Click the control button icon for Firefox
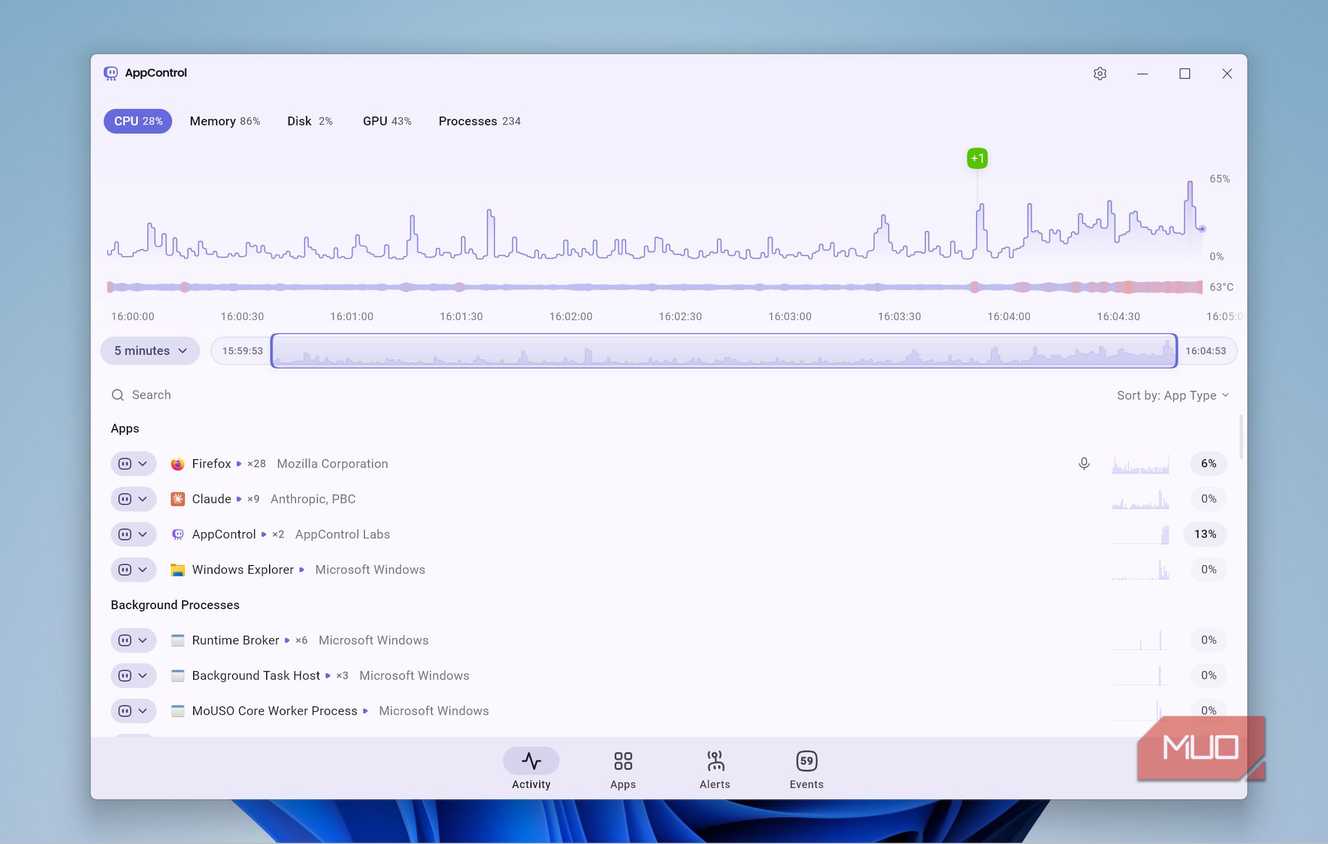 coord(125,464)
